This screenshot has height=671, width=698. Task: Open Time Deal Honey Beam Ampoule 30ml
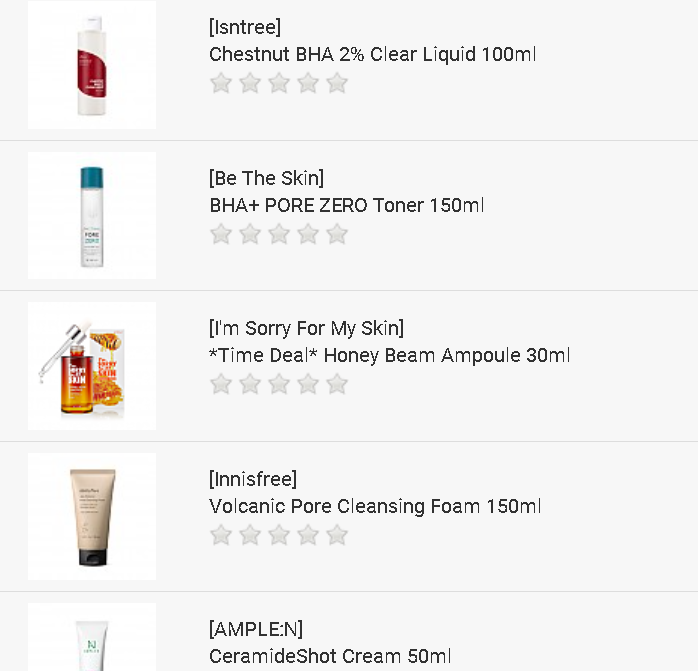389,355
